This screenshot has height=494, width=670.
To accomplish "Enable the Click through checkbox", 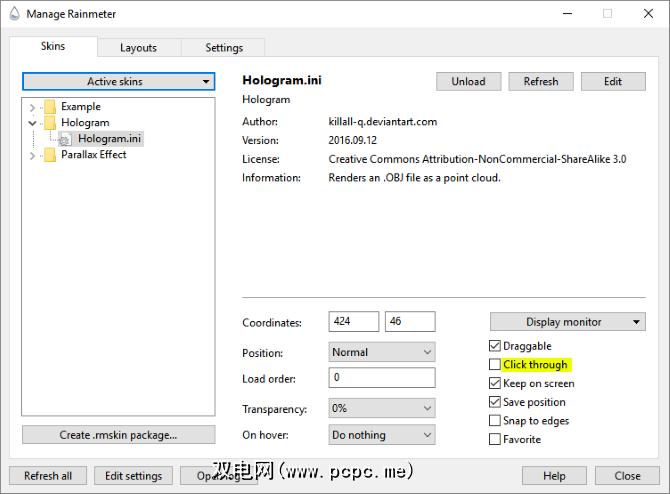I will pyautogui.click(x=494, y=365).
